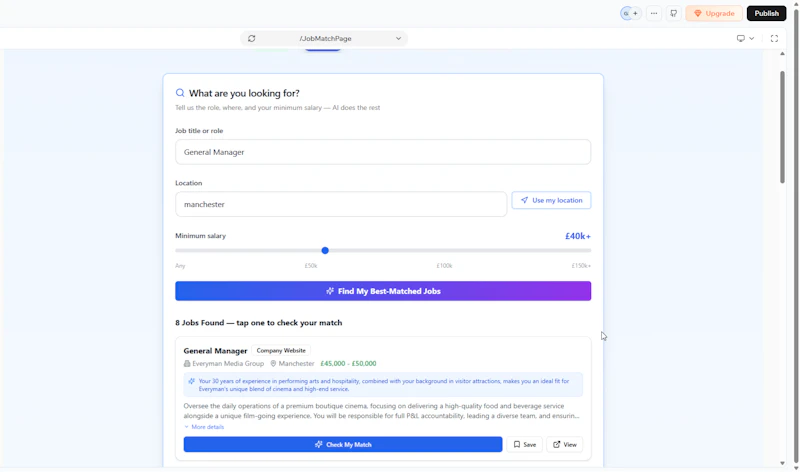Save the General Manager job
Screen dimensions: 800x472
click(x=524, y=444)
